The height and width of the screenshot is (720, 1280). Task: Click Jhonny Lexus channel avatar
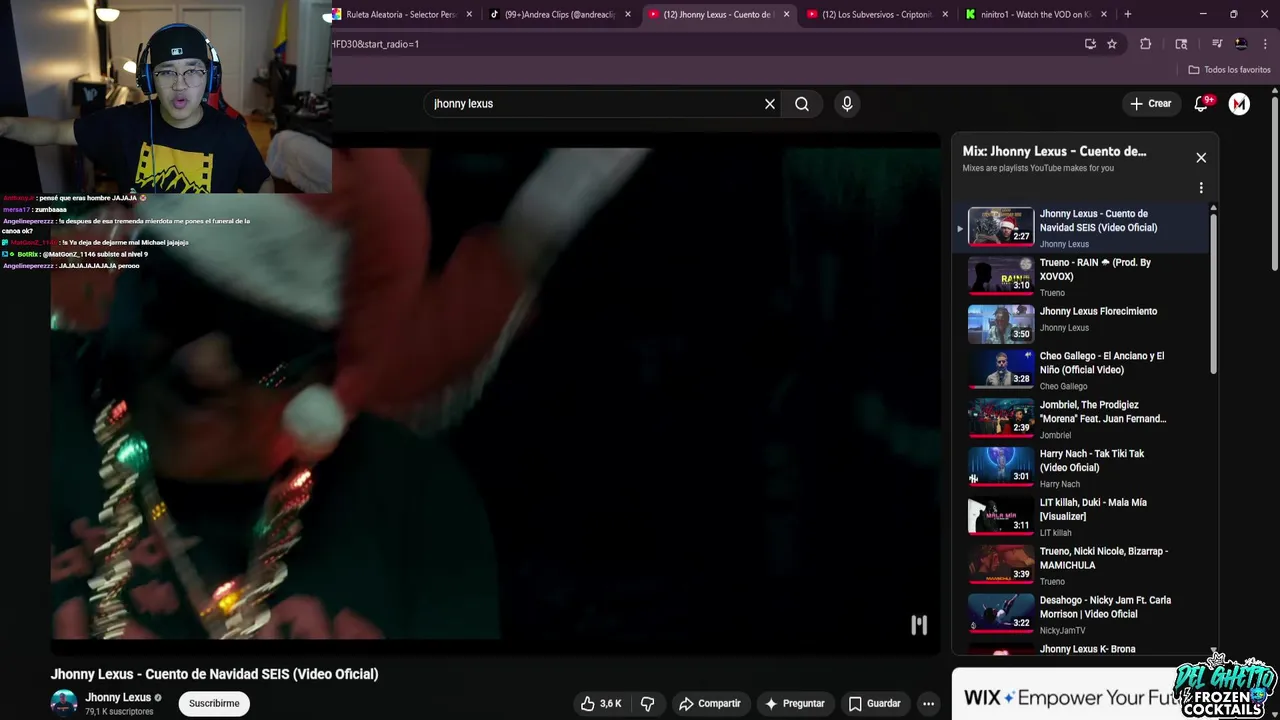[x=64, y=703]
